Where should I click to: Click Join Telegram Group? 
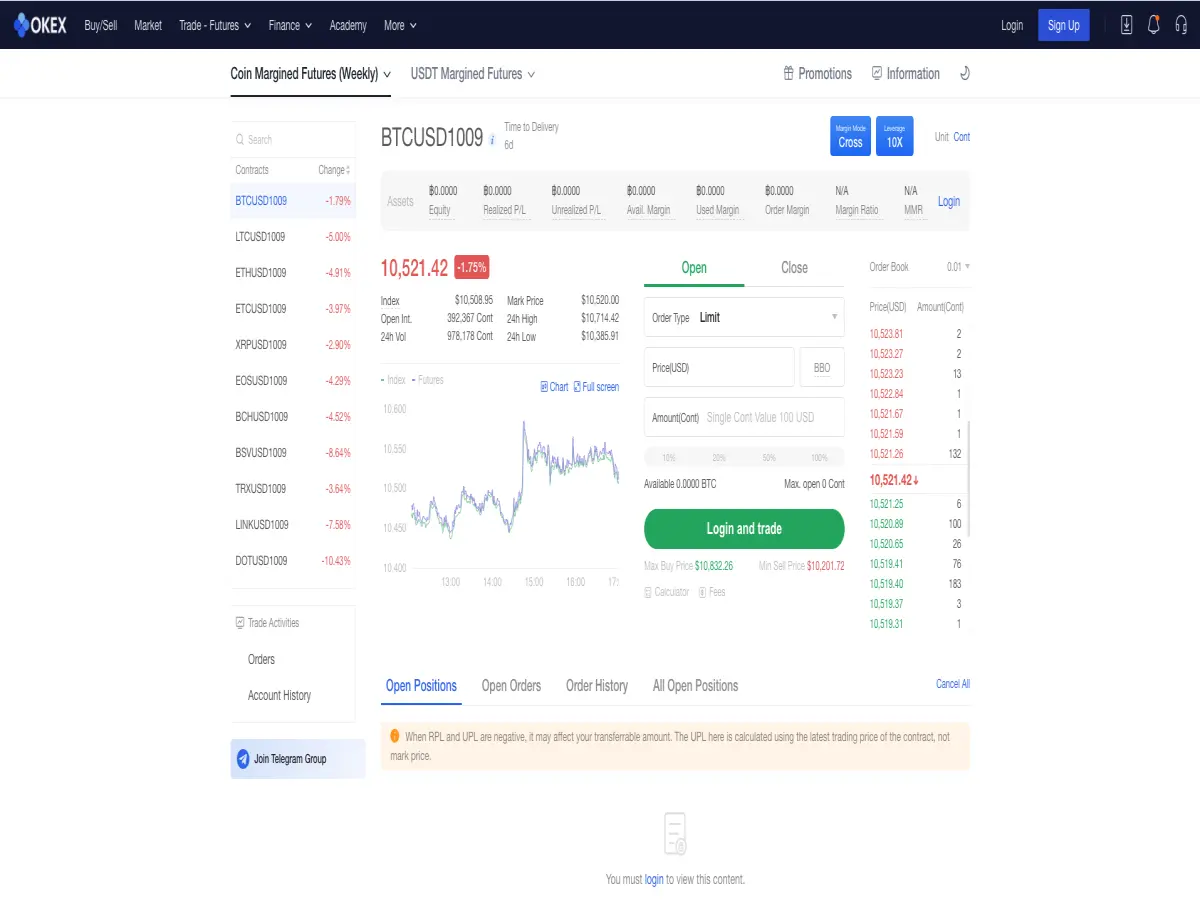[298, 759]
